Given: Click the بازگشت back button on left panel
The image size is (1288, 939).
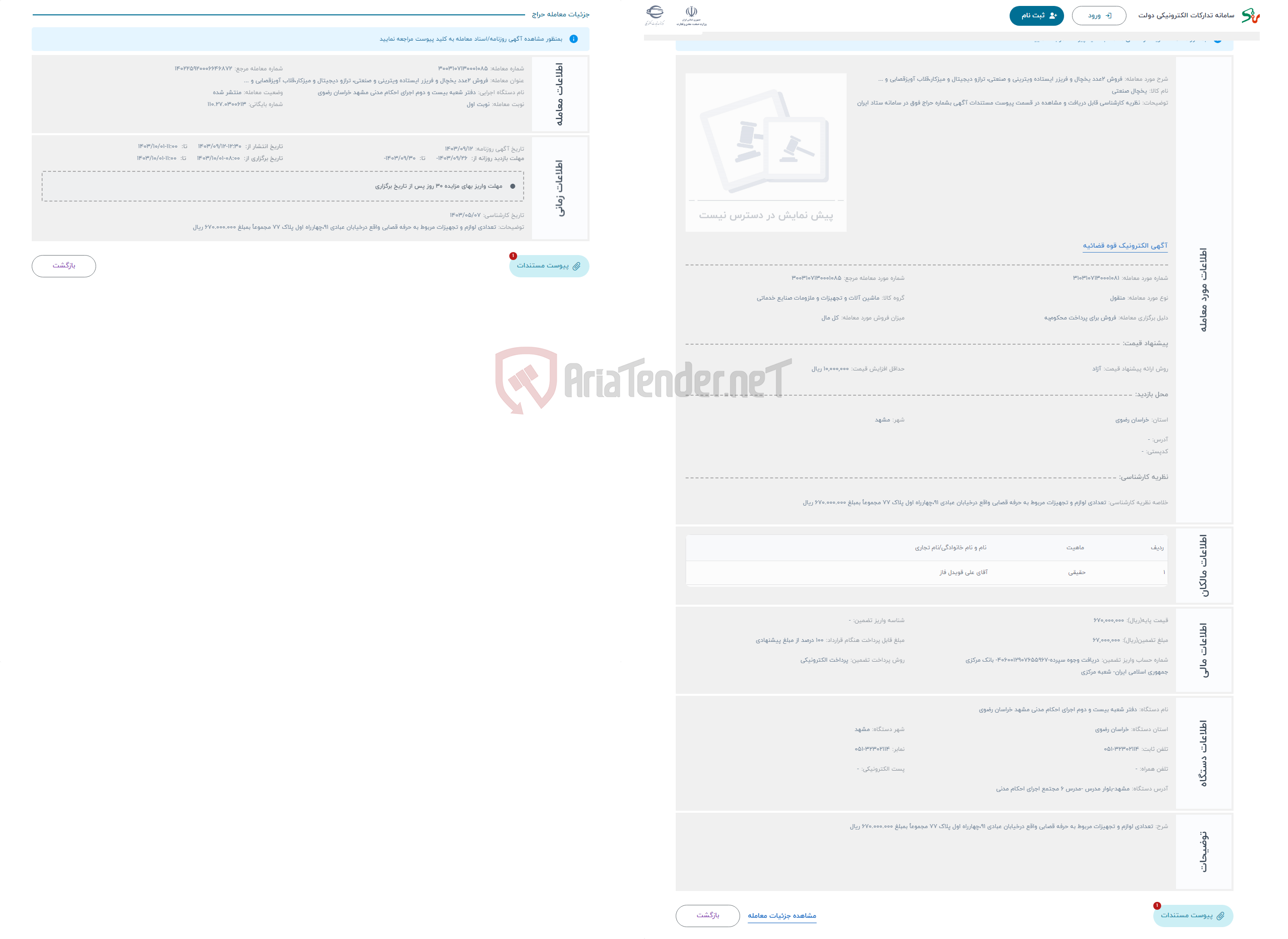Looking at the screenshot, I should tap(64, 265).
